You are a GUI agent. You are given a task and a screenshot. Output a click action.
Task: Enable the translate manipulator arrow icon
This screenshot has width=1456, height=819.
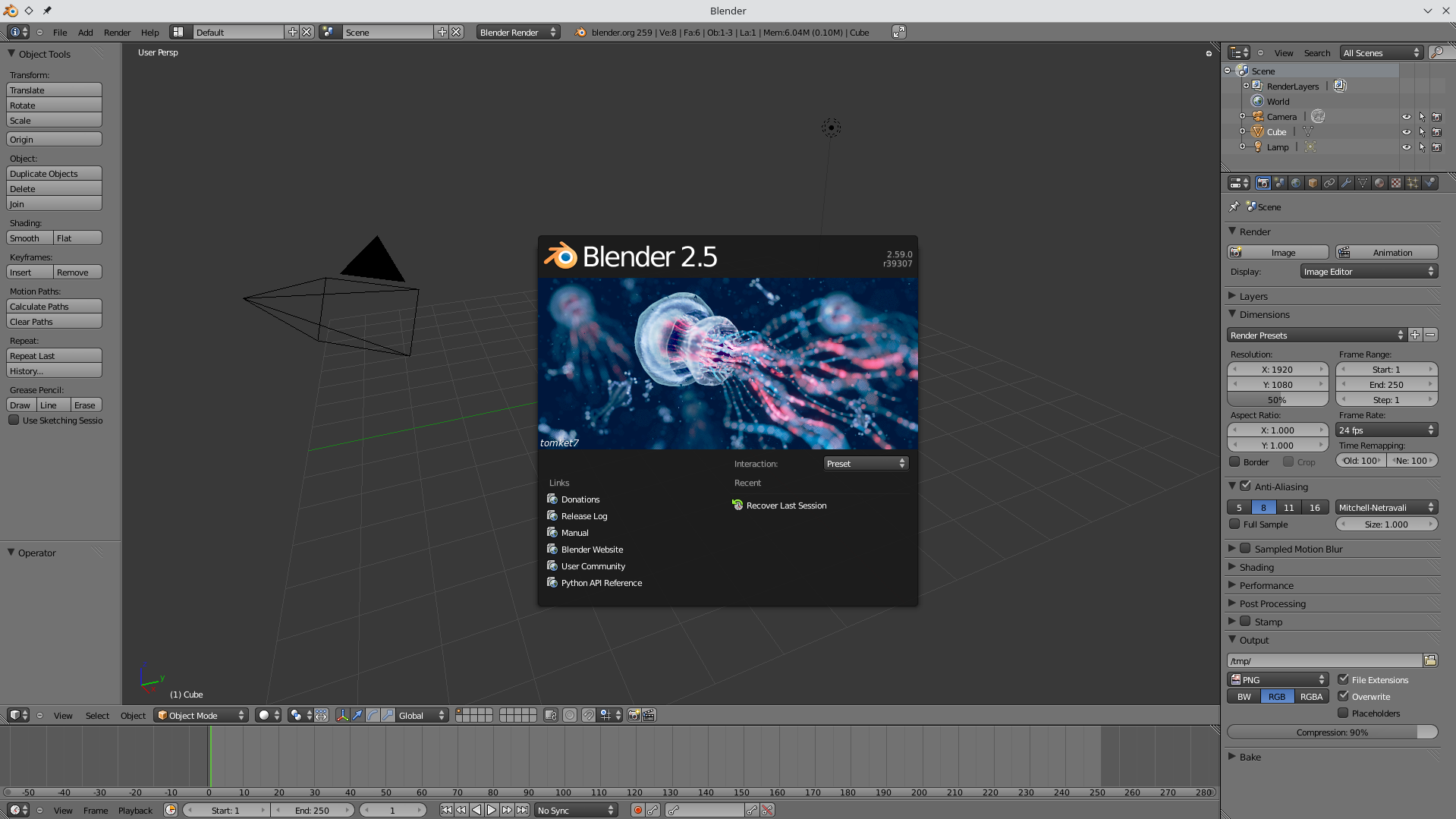[x=357, y=715]
